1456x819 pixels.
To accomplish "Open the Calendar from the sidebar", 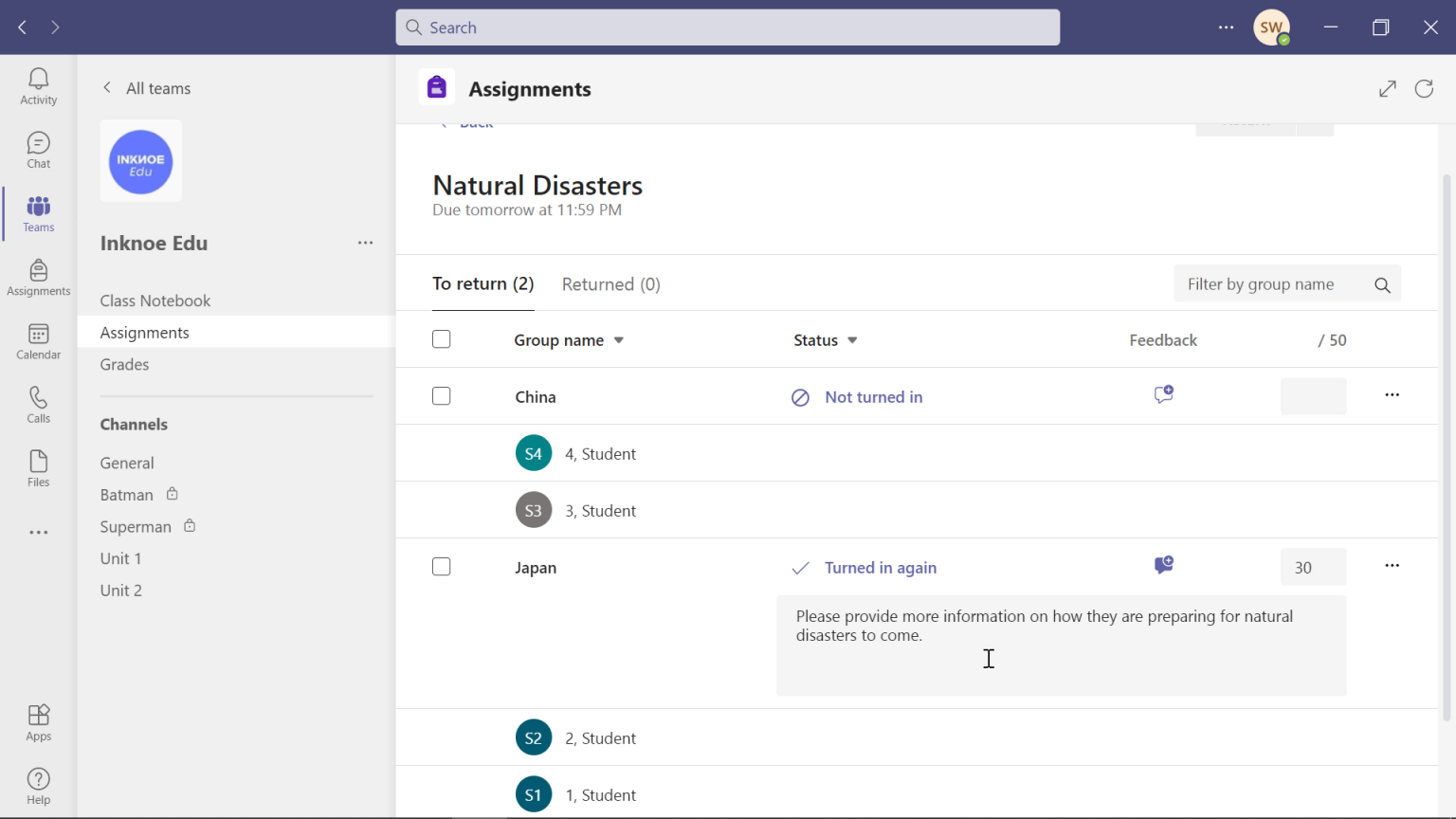I will click(x=38, y=340).
